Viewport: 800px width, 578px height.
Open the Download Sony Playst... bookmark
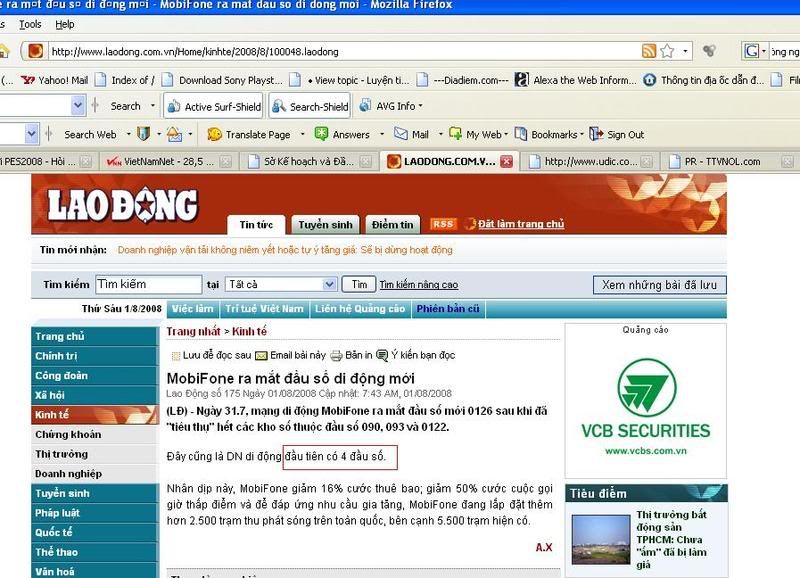click(222, 80)
